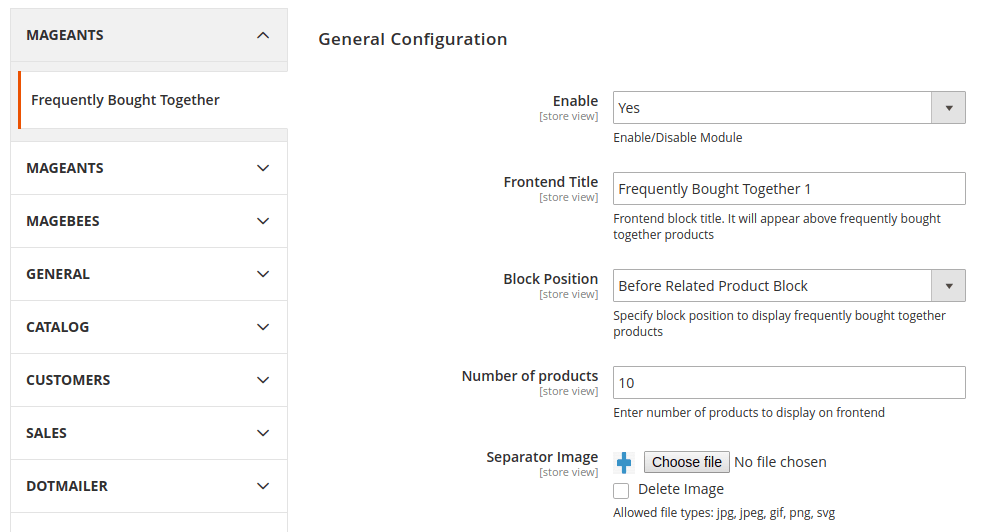The width and height of the screenshot is (989, 532).
Task: Open Before Related Product Block select
Action: point(789,286)
